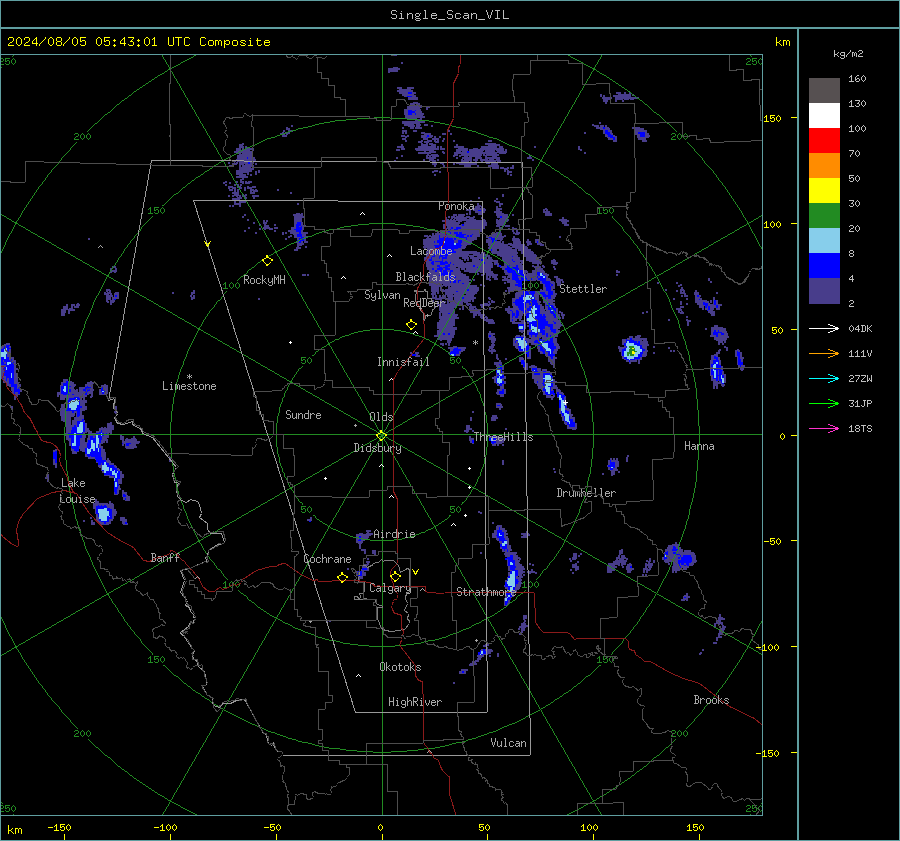The height and width of the screenshot is (841, 900).
Task: Pick the orange 50-70 legend swatch
Action: click(824, 165)
